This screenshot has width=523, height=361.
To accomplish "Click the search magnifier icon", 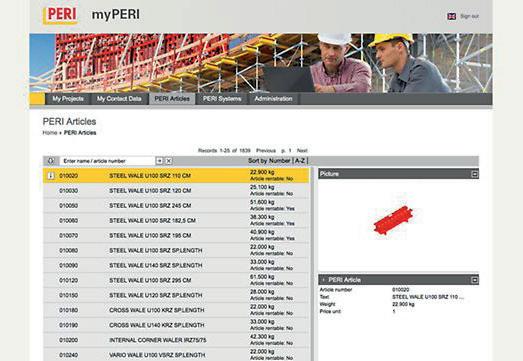I will pyautogui.click(x=51, y=161).
